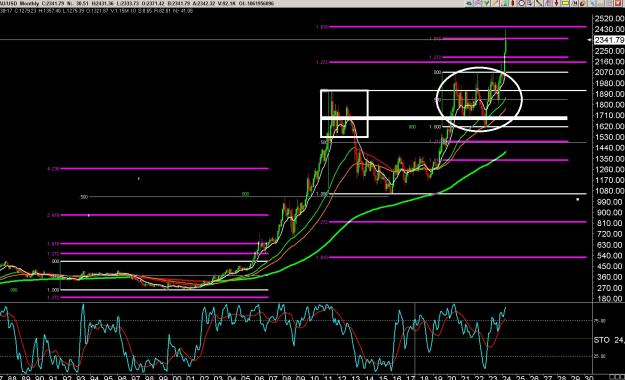This screenshot has height=380, width=625.
Task: Click the current price tag 2341.79
Action: [x=609, y=40]
